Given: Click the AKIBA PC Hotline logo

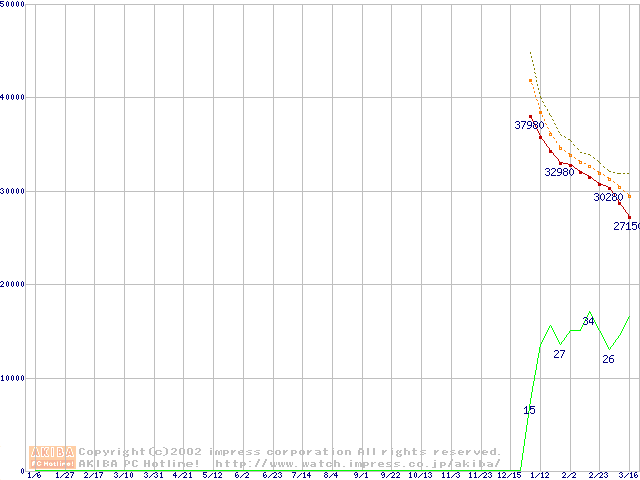Looking at the screenshot, I should point(53,457).
